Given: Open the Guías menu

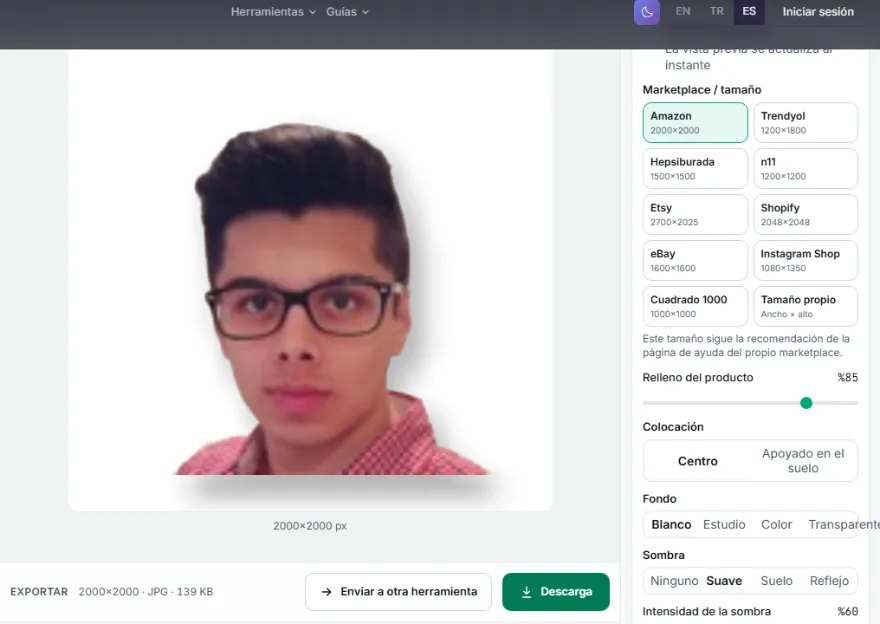Looking at the screenshot, I should coord(347,12).
